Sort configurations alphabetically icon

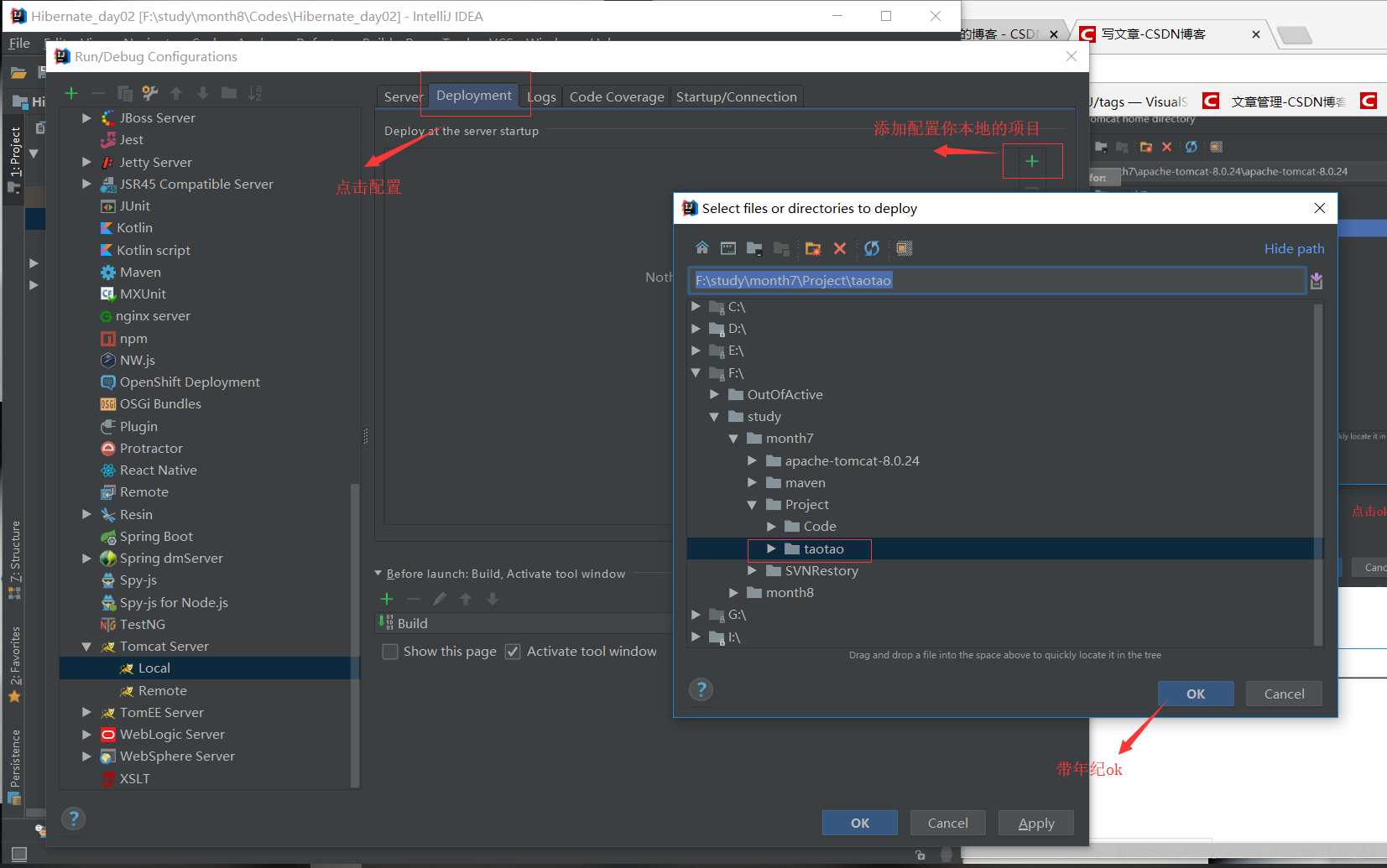[255, 93]
